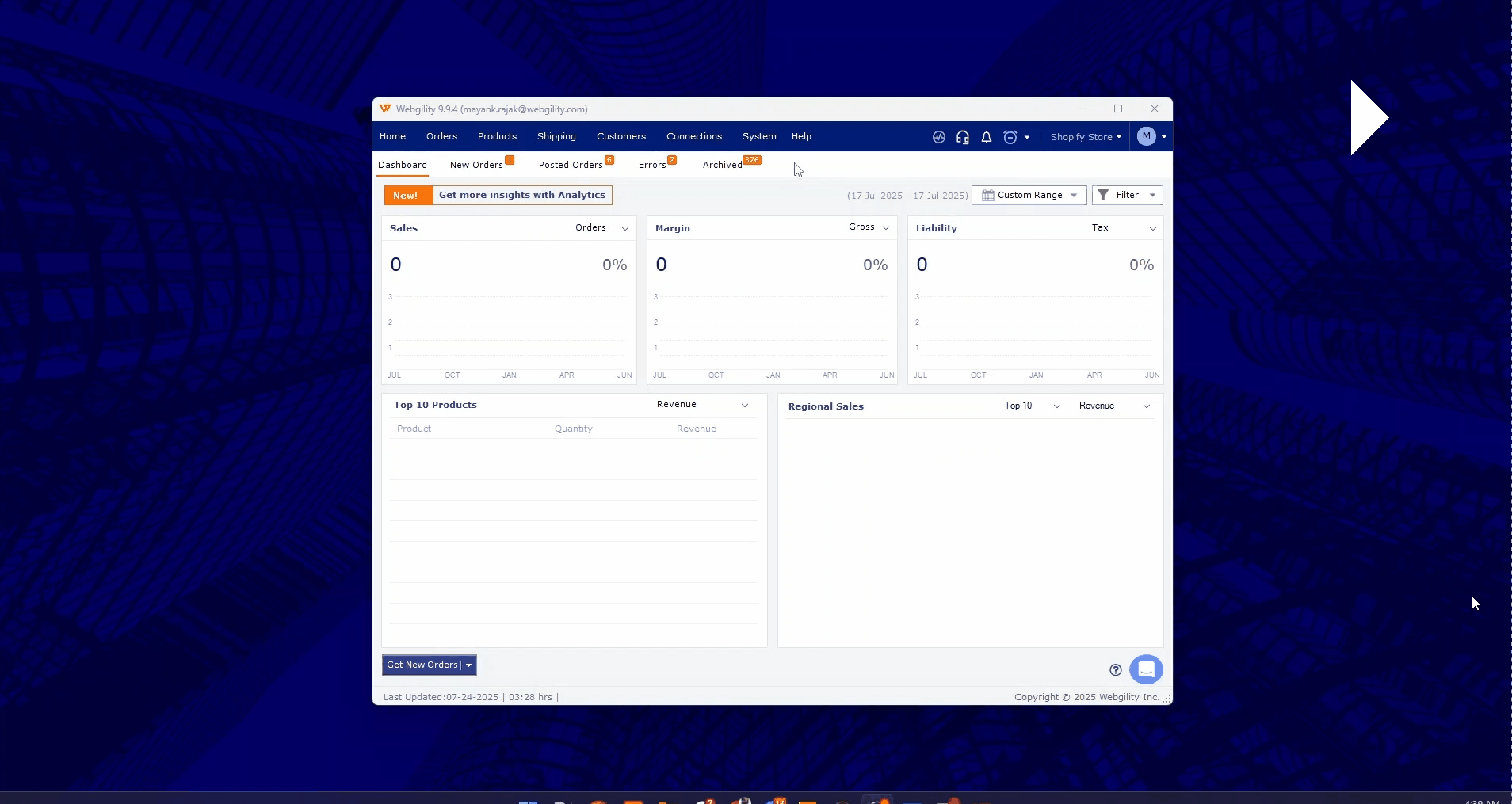Click the Top 10 Products heading

[x=435, y=405]
